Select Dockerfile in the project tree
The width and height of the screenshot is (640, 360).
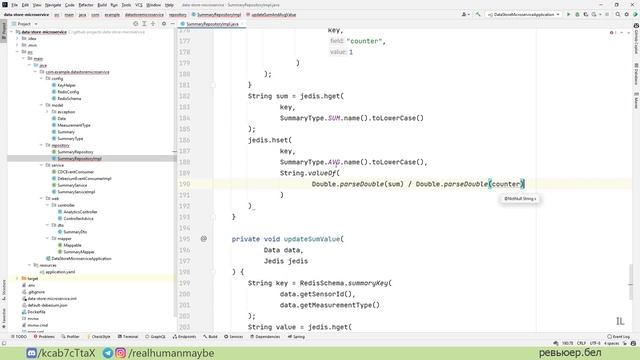(x=36, y=312)
